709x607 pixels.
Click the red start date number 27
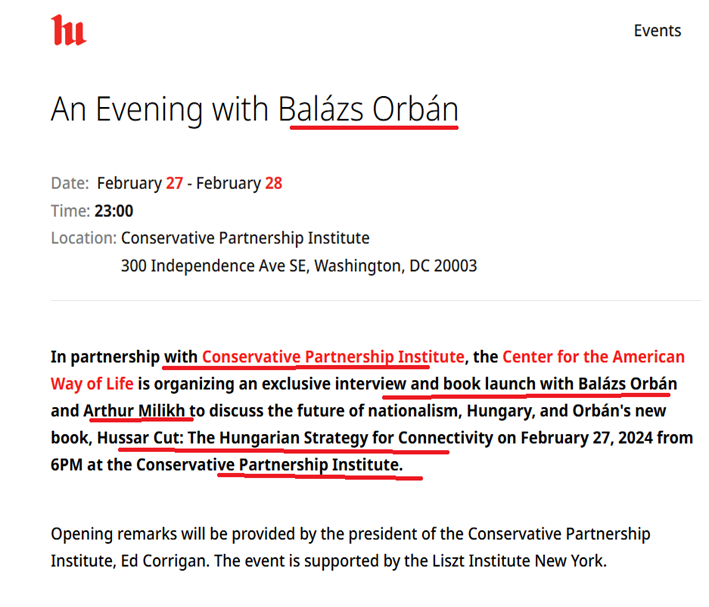176,183
